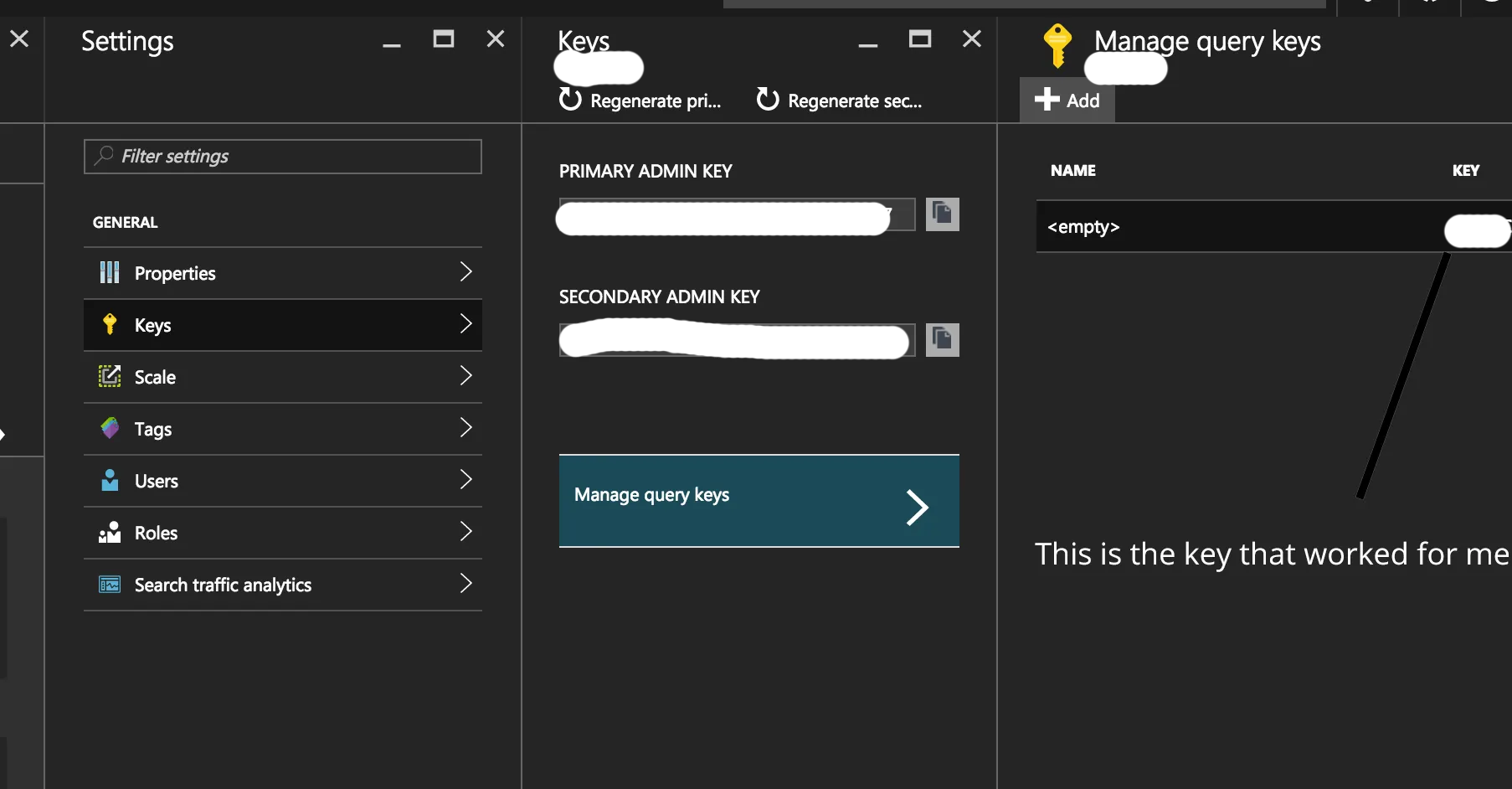Click the Scale icon in the settings list
Viewport: 1512px width, 789px height.
110,376
